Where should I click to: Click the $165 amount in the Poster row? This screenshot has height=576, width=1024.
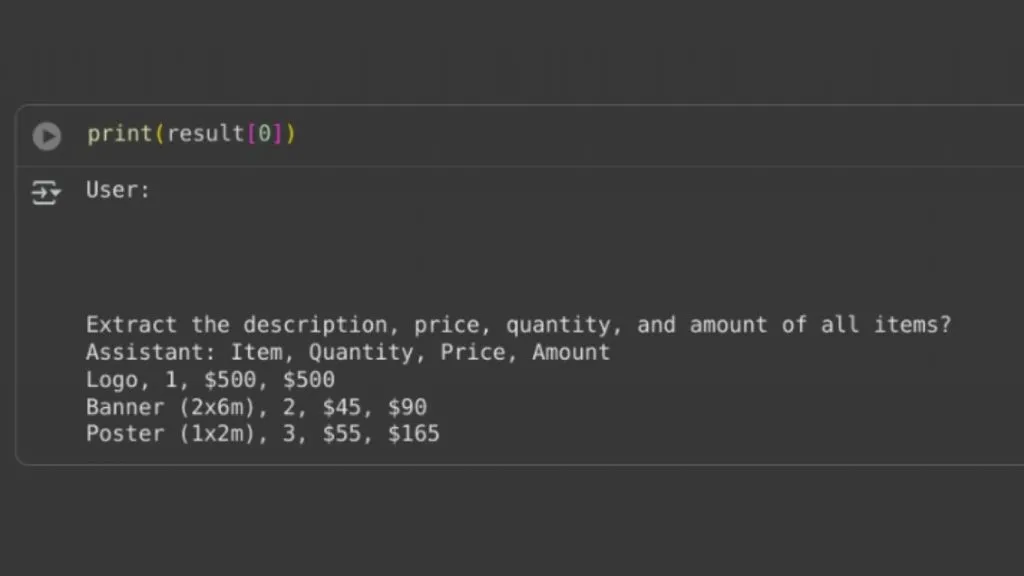tap(414, 434)
